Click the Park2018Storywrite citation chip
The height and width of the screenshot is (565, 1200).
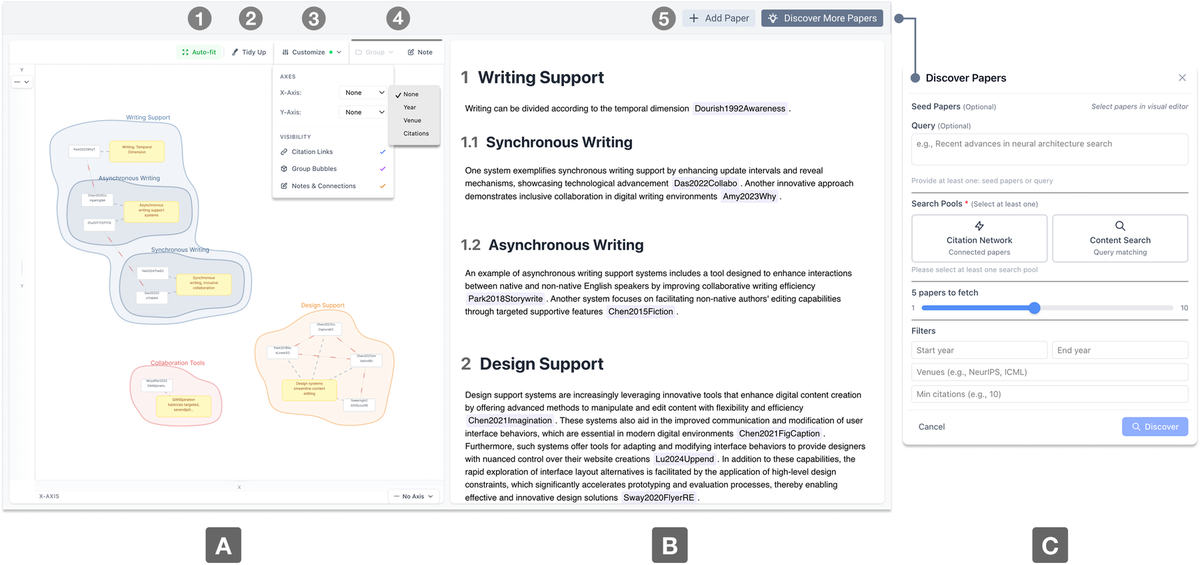pyautogui.click(x=506, y=299)
